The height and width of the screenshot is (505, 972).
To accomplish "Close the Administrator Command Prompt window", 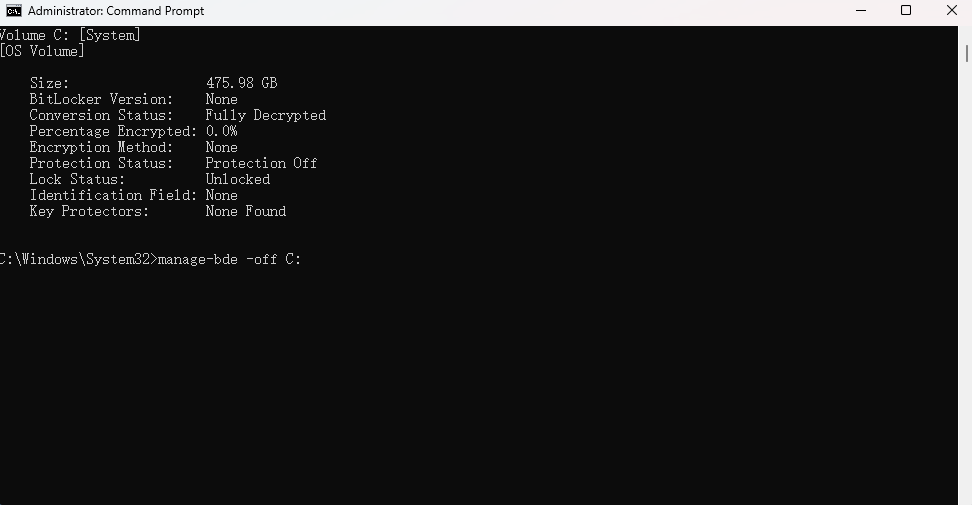I will click(x=949, y=11).
